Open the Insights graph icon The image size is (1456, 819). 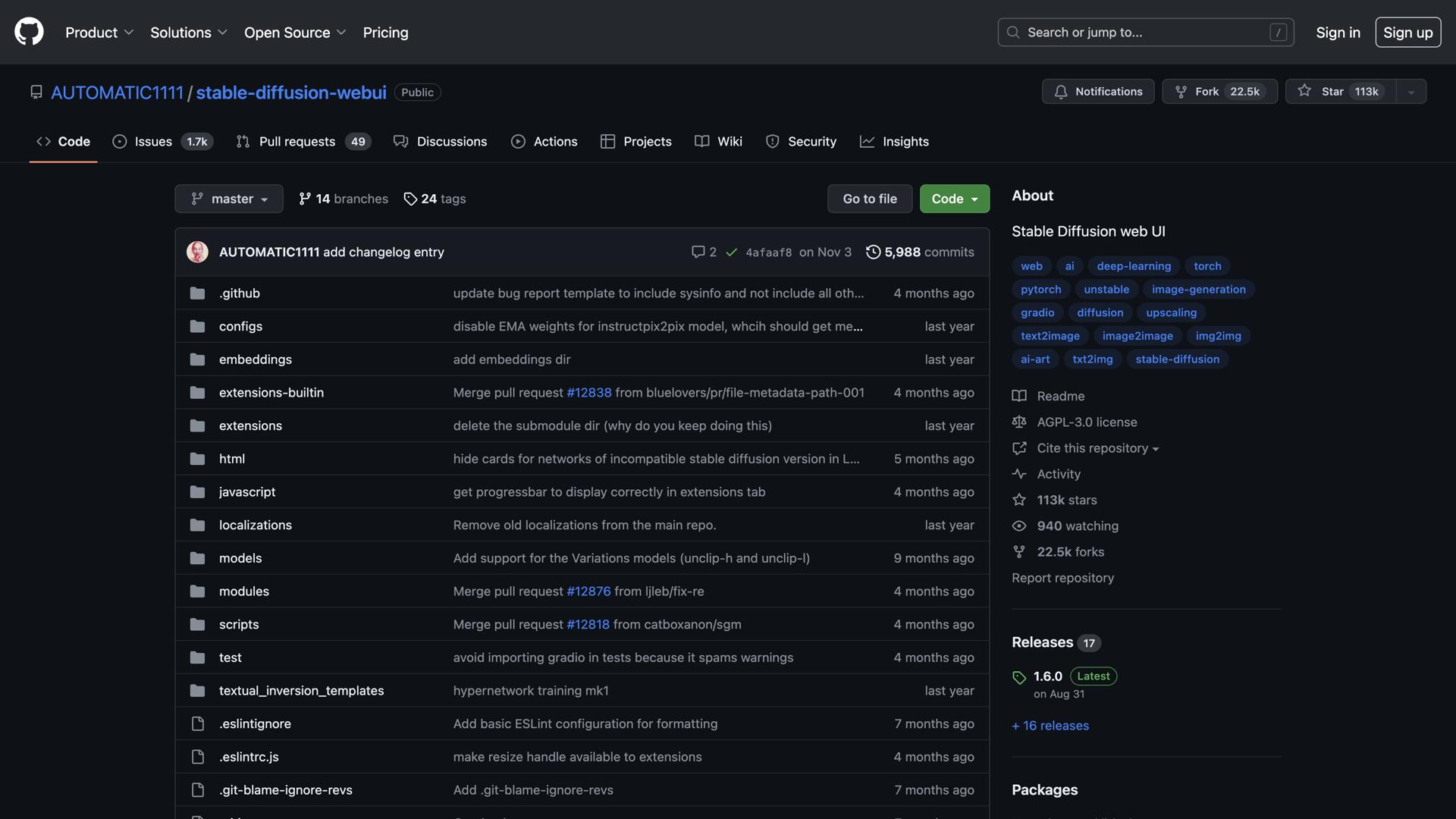click(866, 141)
